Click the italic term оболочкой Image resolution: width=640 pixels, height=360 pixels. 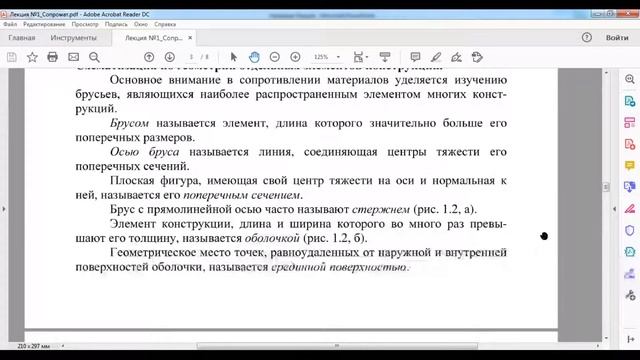click(272, 238)
